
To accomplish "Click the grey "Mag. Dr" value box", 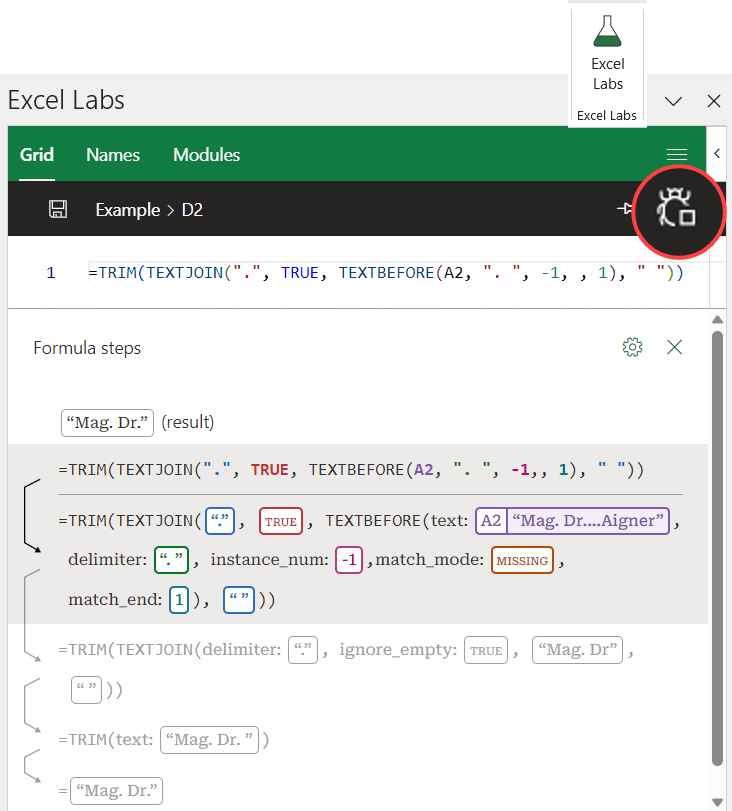I will (577, 650).
